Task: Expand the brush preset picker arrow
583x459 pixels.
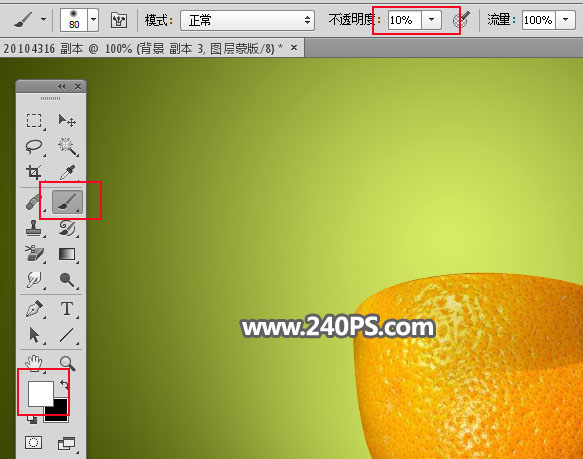Action: pos(93,20)
